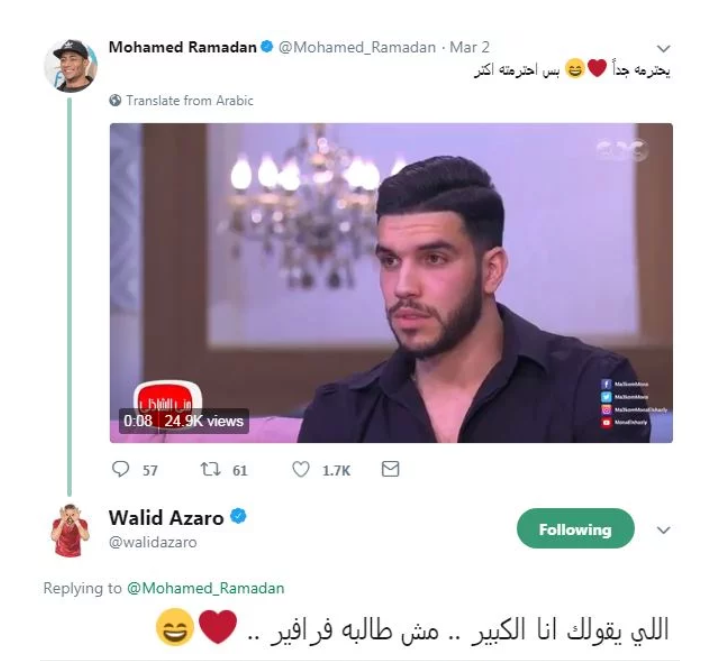Expand options chevron on Mohamed Ramadan's tweet
The height and width of the screenshot is (661, 720).
click(x=664, y=48)
